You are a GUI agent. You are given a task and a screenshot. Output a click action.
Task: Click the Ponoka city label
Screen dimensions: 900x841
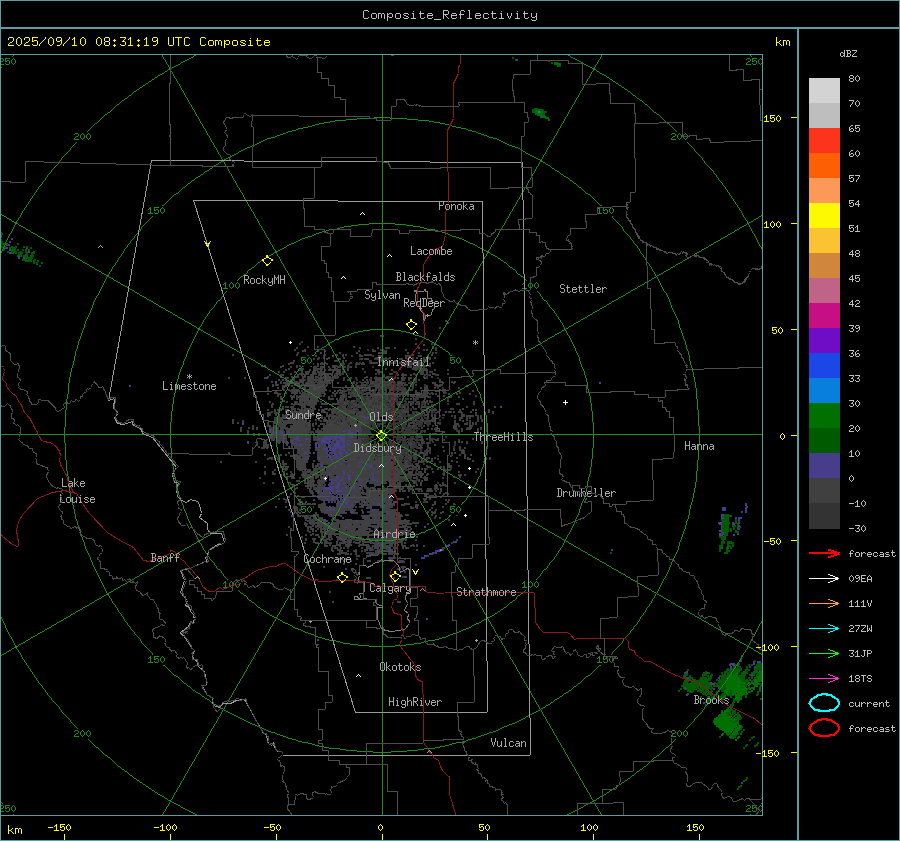[456, 206]
